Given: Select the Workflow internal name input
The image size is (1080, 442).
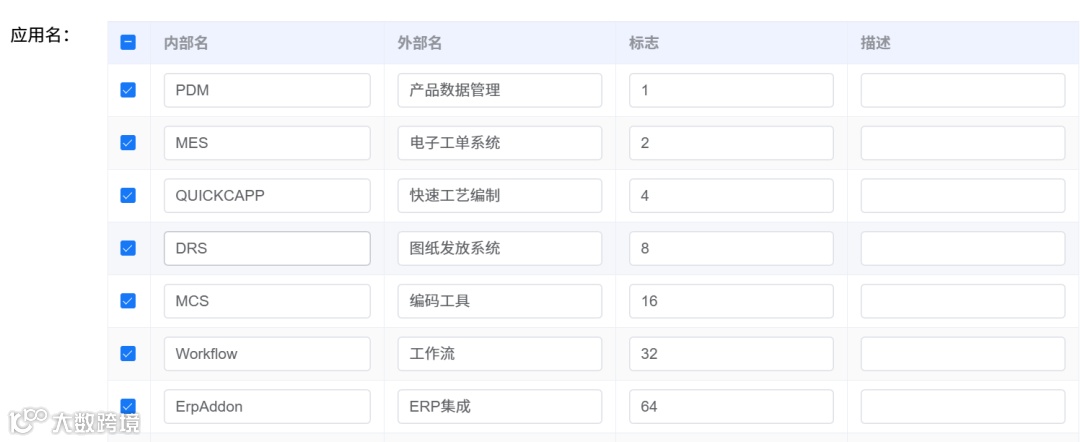Looking at the screenshot, I should (267, 353).
